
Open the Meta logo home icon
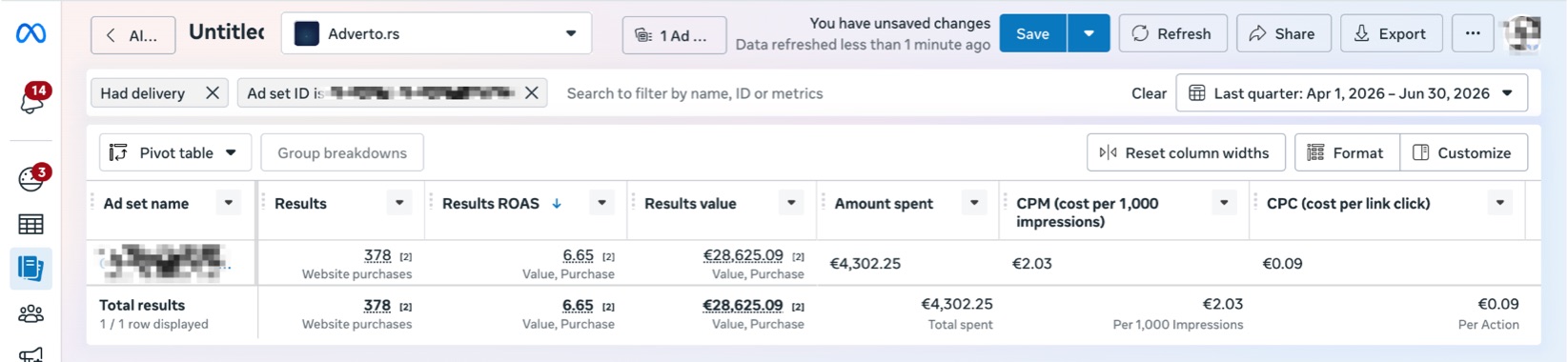point(31,33)
